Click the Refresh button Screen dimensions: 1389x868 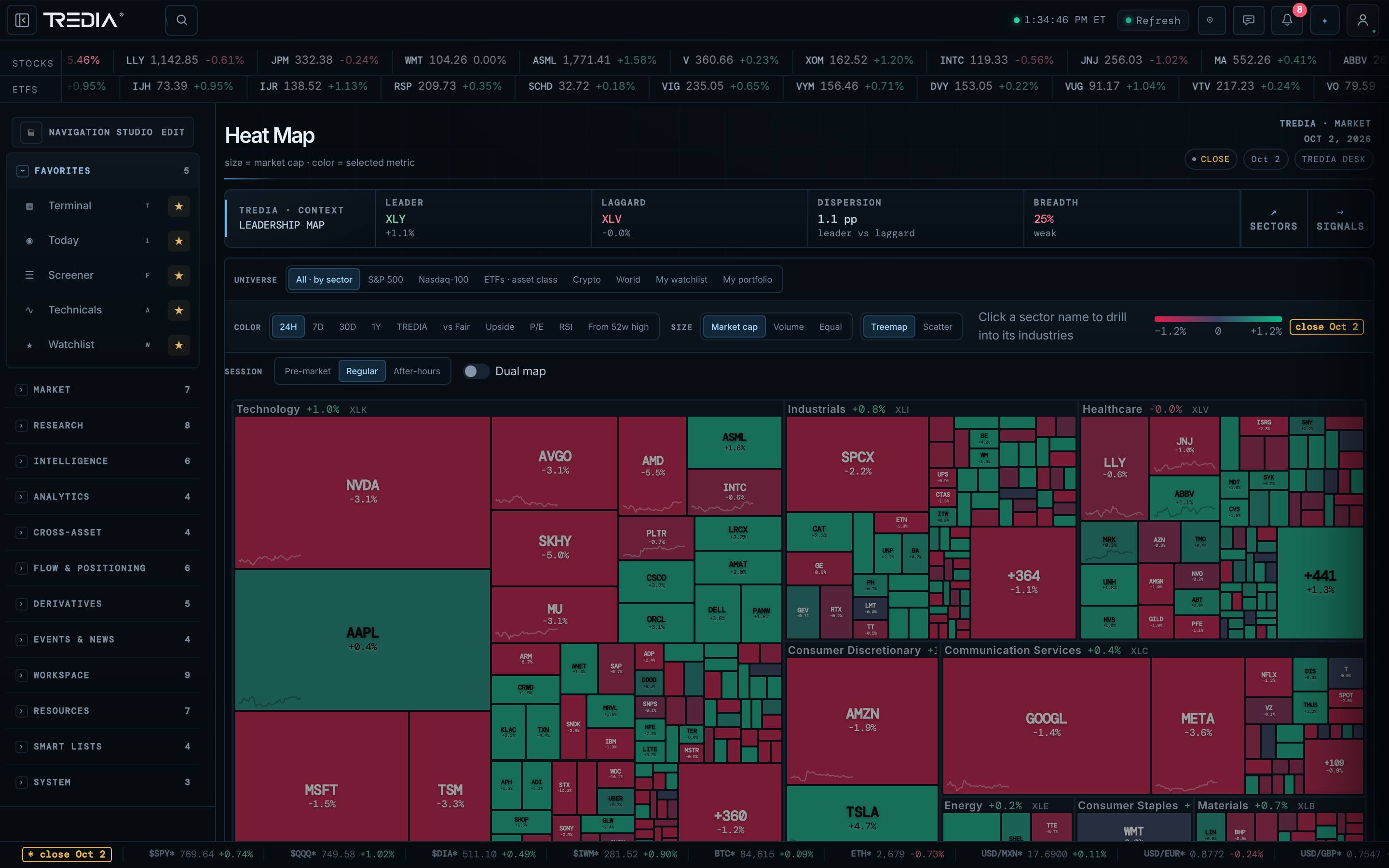[1153, 20]
